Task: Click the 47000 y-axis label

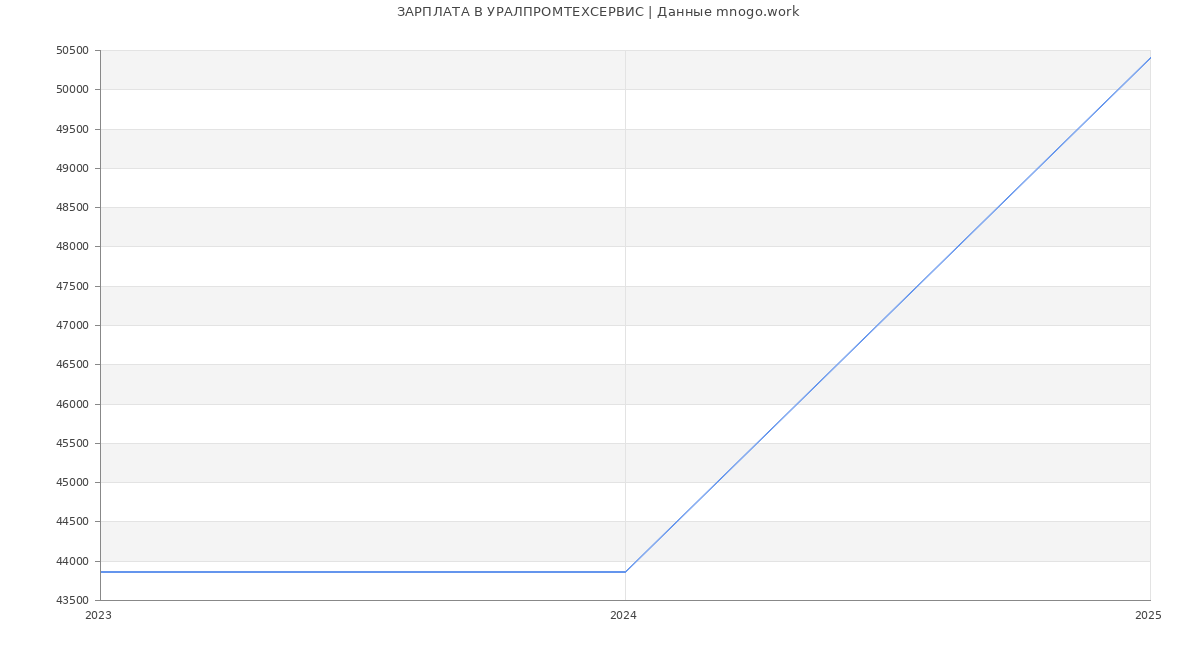Action: point(72,326)
